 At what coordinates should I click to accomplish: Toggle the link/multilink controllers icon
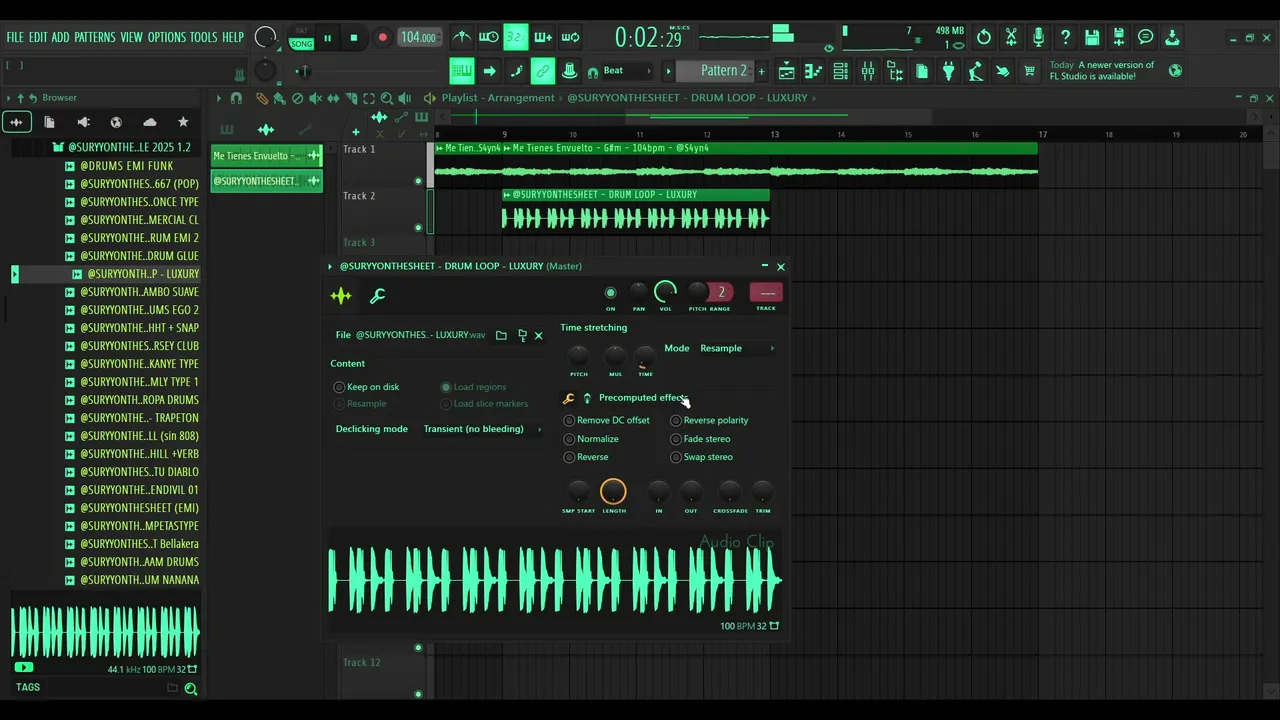(543, 71)
